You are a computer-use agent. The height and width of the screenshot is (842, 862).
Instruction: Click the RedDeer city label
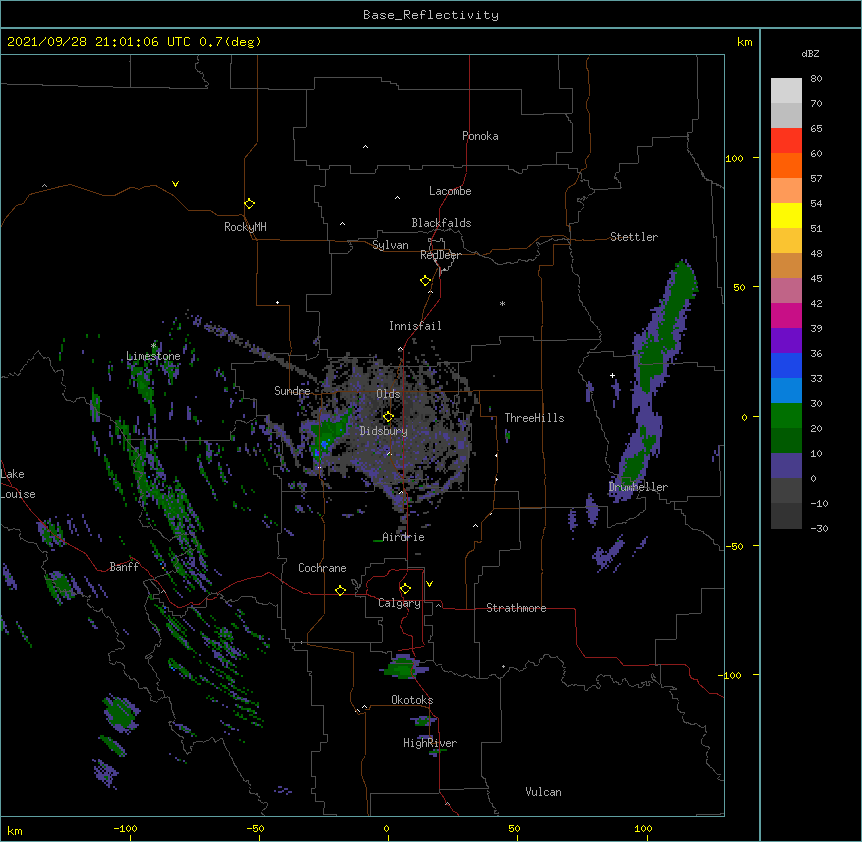pos(440,255)
